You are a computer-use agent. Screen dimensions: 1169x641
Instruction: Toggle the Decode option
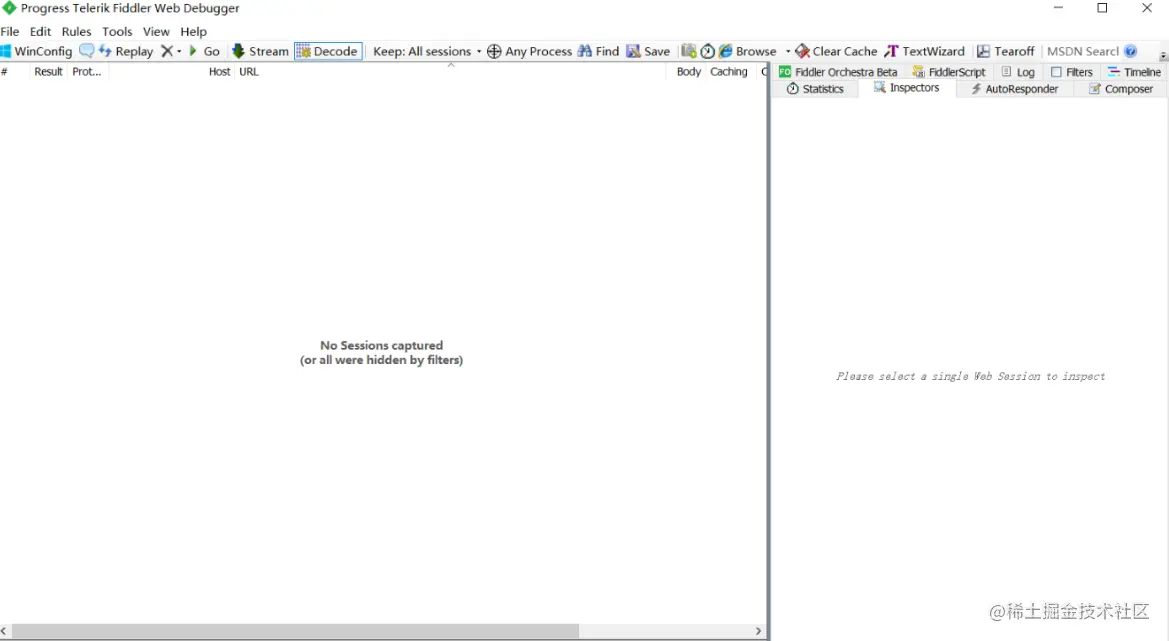(x=328, y=51)
